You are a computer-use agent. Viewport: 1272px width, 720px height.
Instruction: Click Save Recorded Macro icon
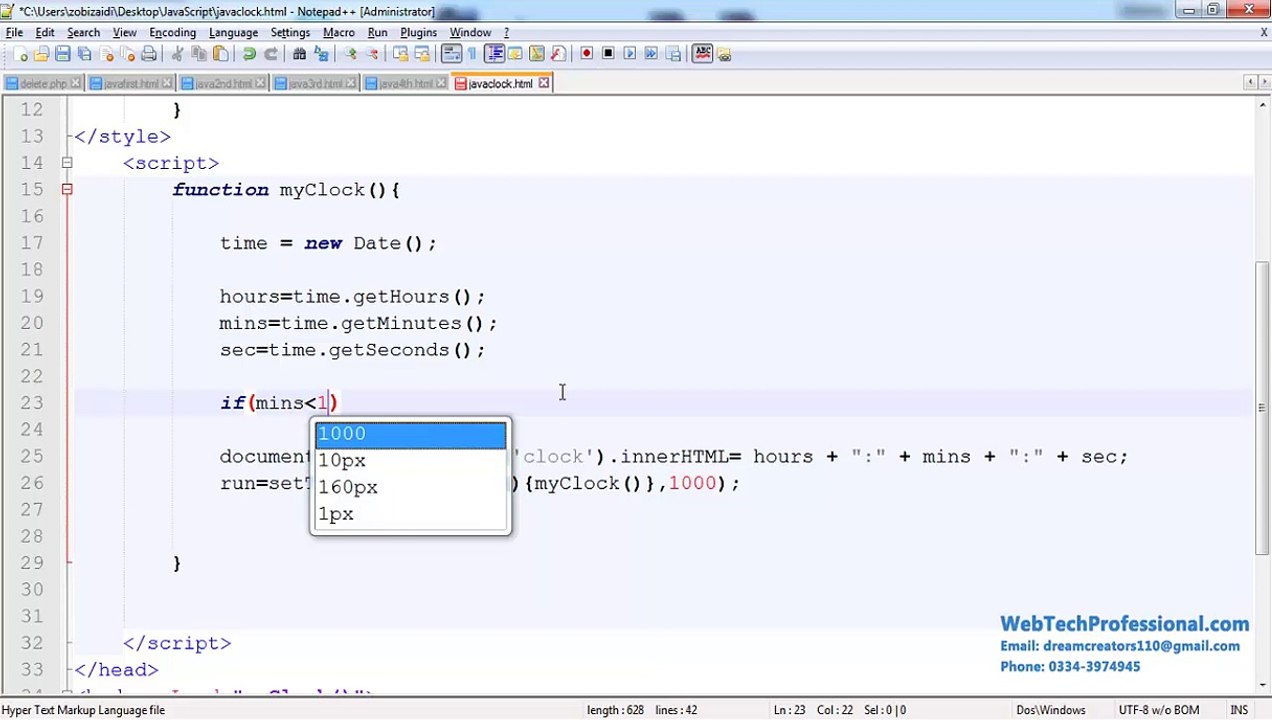pyautogui.click(x=673, y=54)
